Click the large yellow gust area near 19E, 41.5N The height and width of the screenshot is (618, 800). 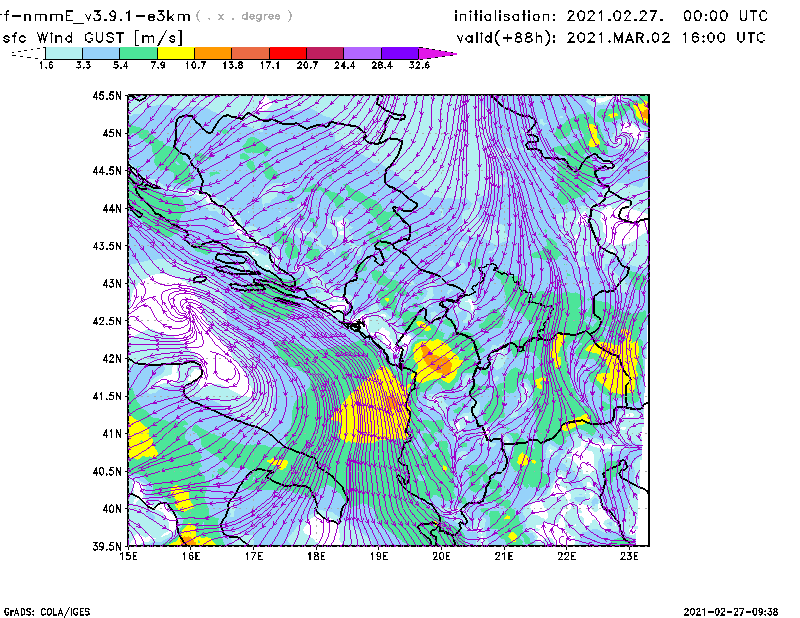tap(373, 406)
